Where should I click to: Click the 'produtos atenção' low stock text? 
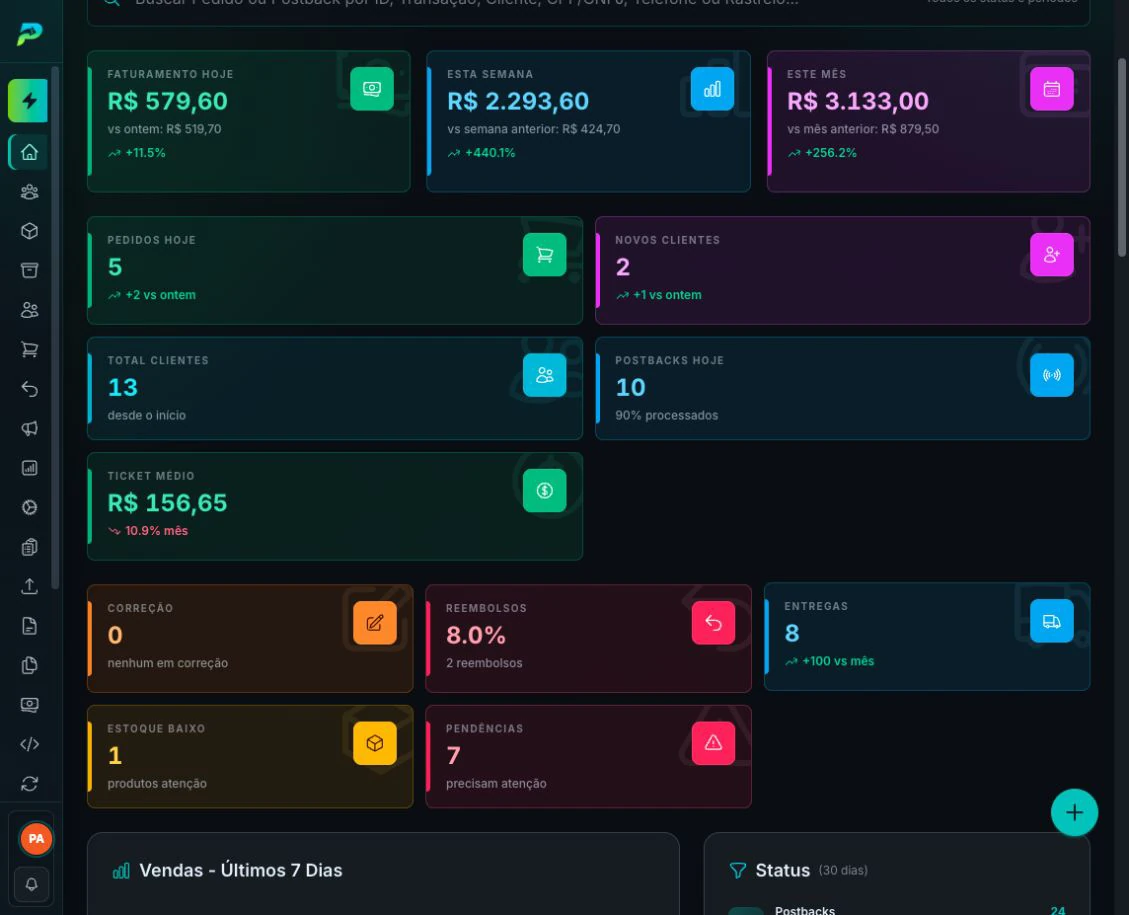(x=157, y=783)
